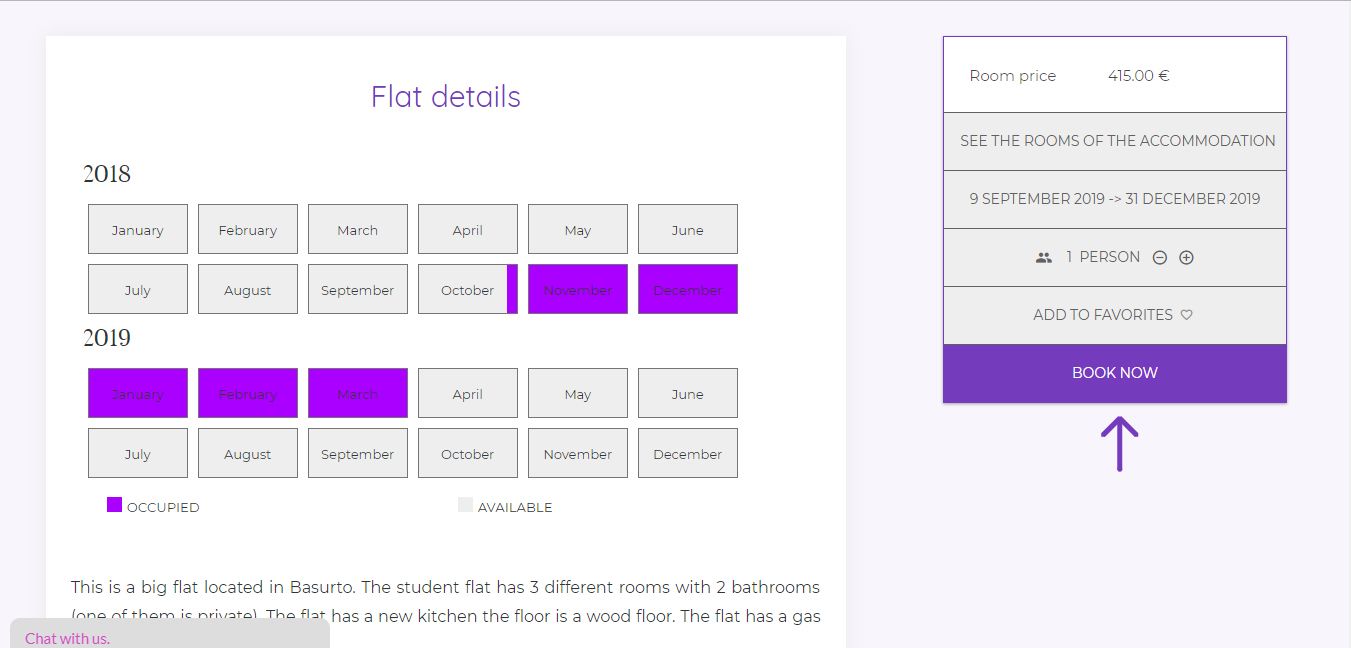Select the occupied March 2019 cell
The height and width of the screenshot is (648, 1351).
358,394
